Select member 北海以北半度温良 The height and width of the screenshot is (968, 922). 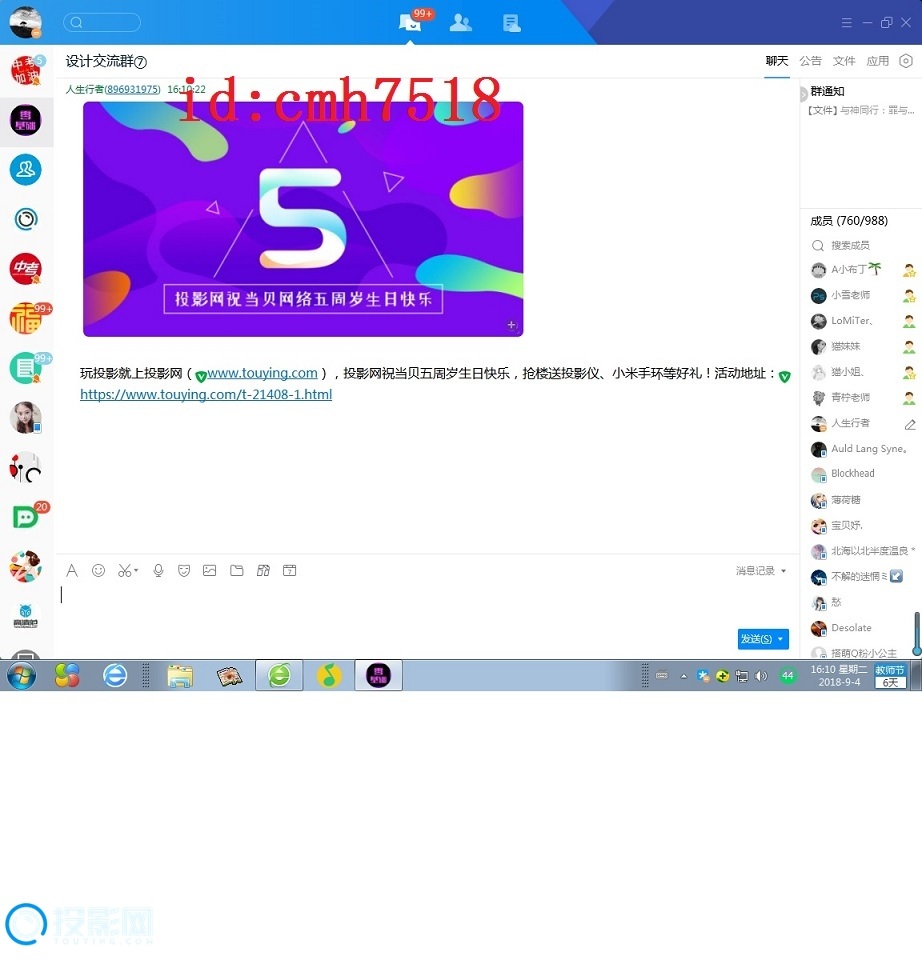pos(863,551)
